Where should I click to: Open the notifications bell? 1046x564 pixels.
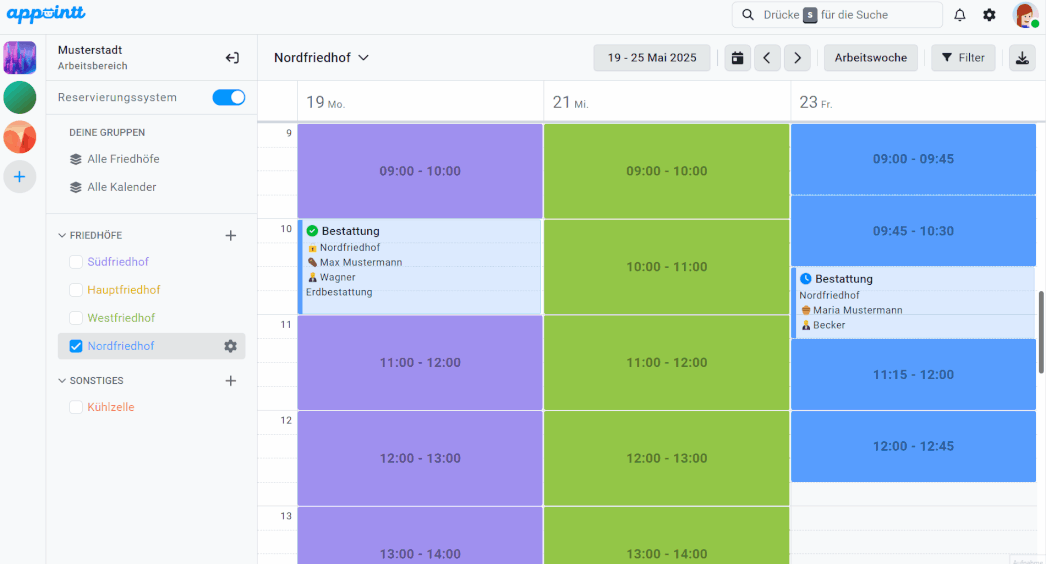coord(959,15)
